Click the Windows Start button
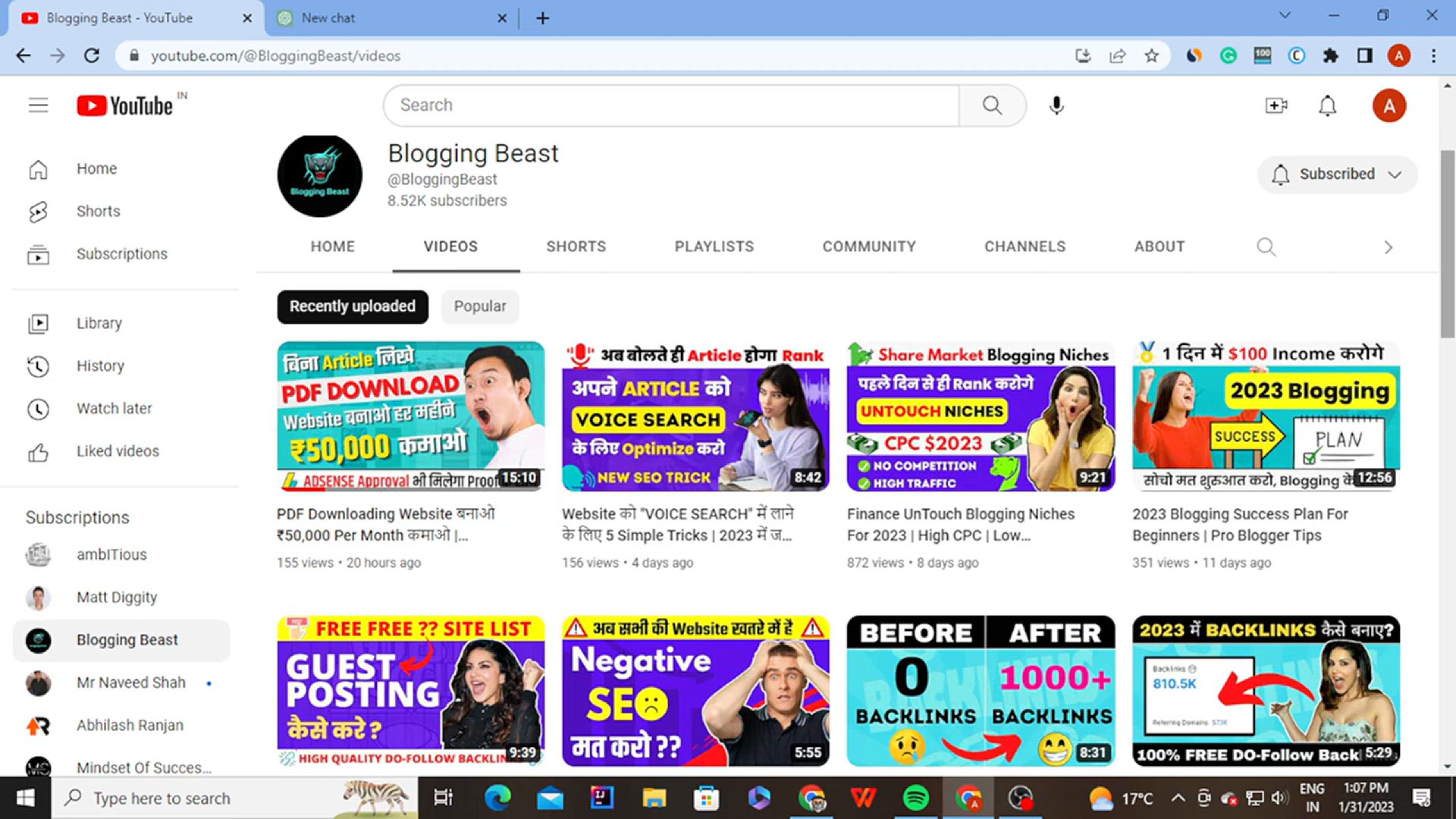 tap(25, 798)
